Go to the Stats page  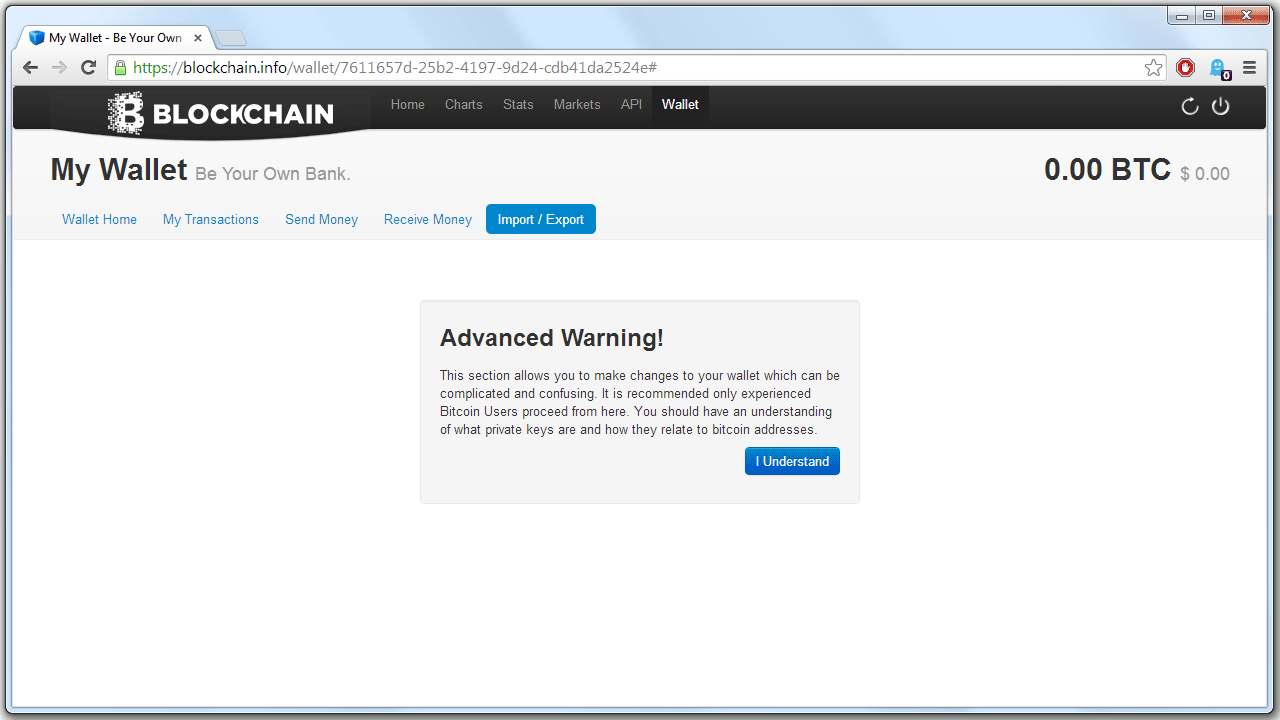tap(518, 105)
